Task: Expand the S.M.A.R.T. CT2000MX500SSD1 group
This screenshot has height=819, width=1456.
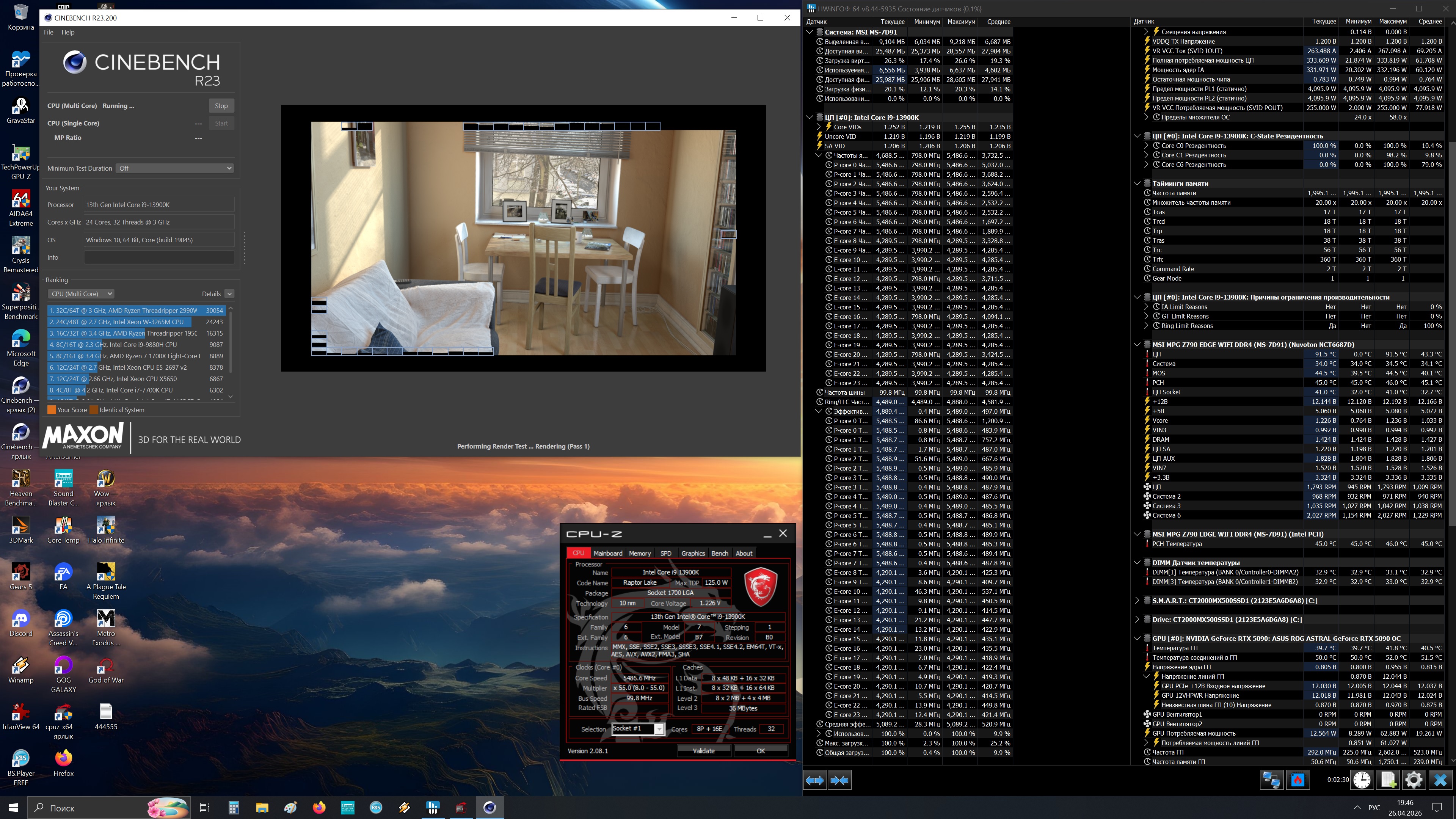Action: coord(1137,600)
